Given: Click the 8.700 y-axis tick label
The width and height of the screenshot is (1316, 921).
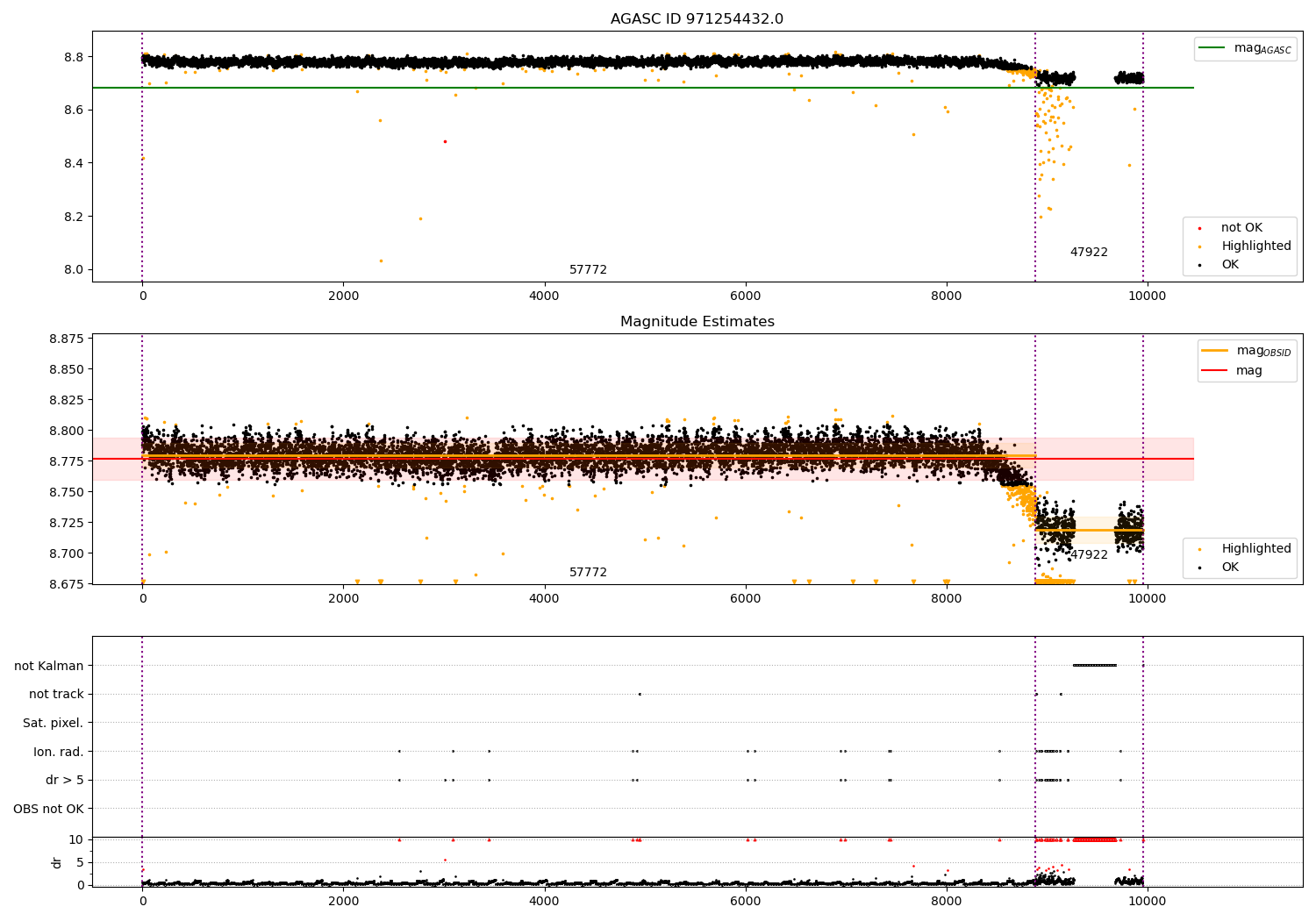Looking at the screenshot, I should pos(67,553).
